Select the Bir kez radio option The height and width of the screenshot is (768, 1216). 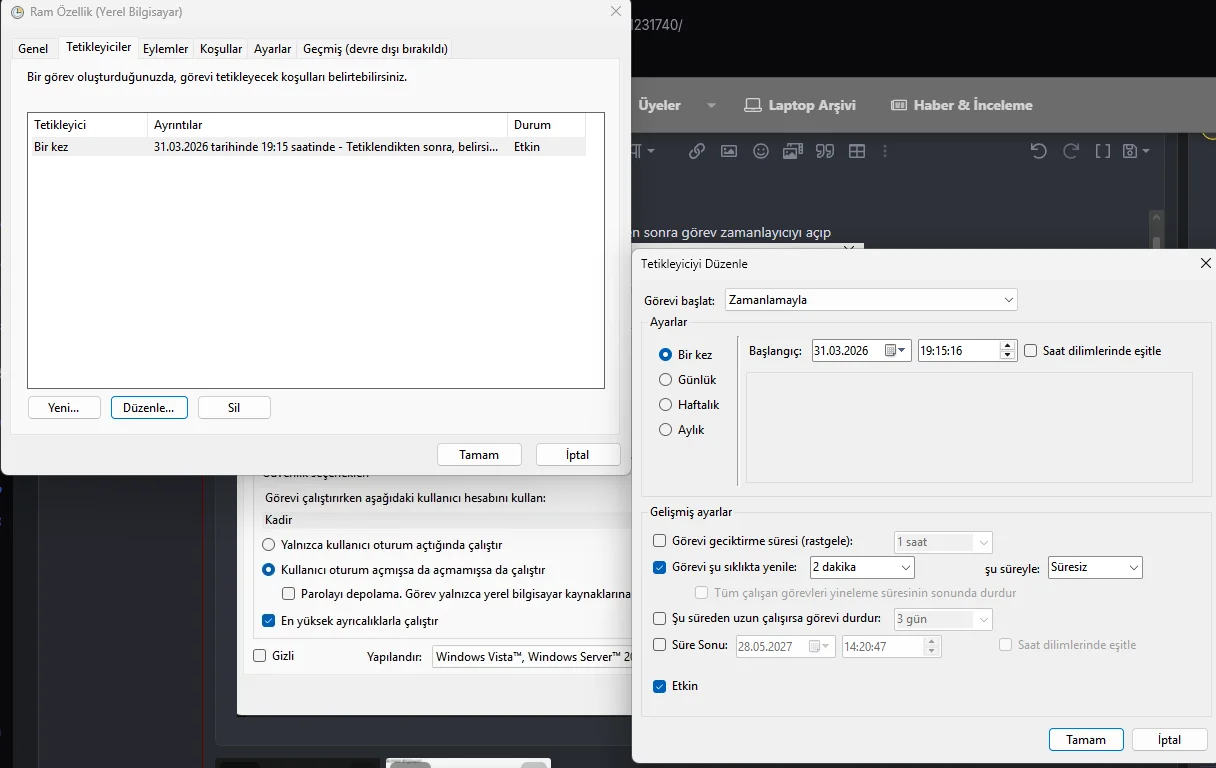click(666, 355)
